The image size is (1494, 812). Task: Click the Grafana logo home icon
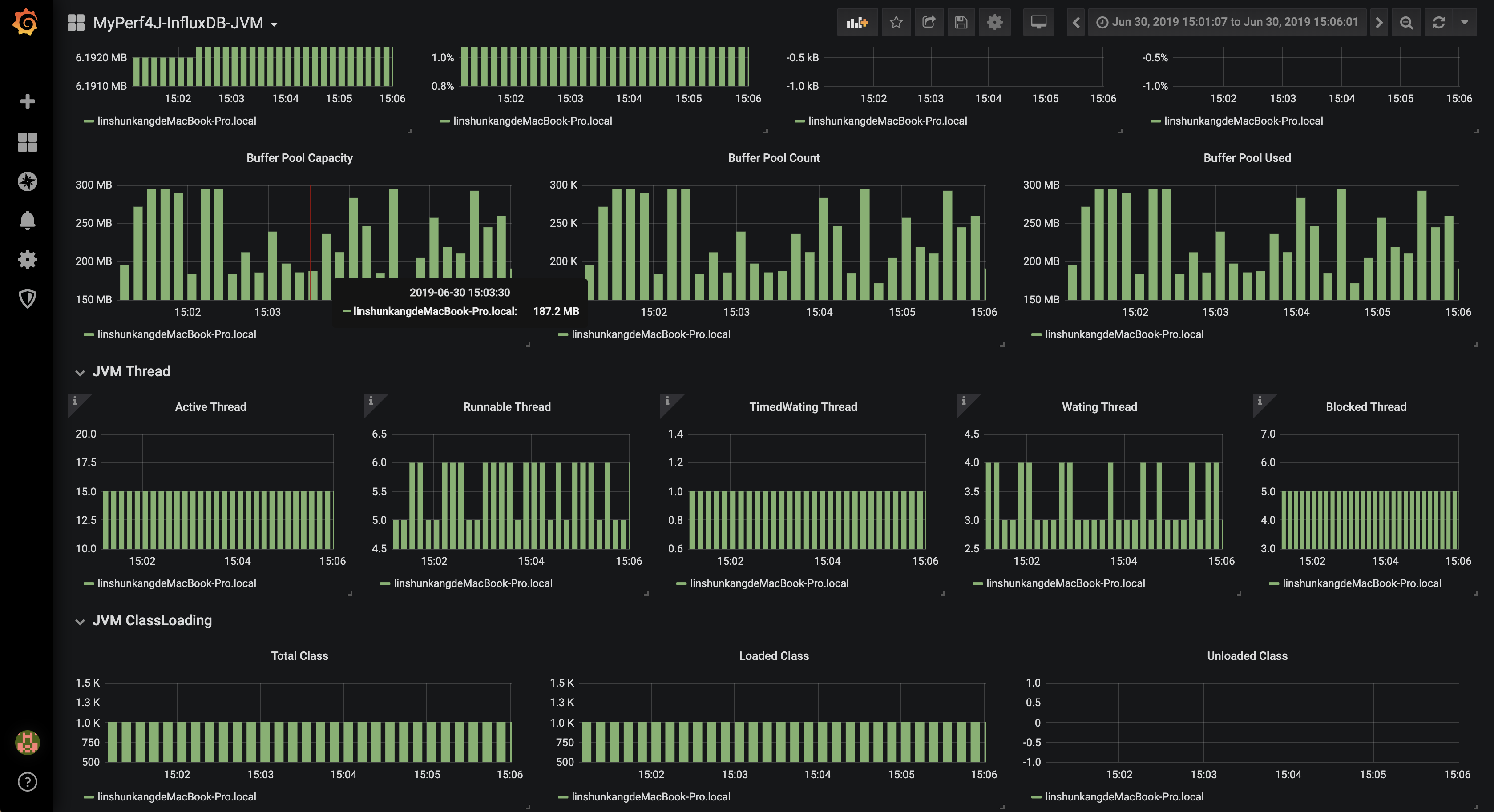(26, 23)
